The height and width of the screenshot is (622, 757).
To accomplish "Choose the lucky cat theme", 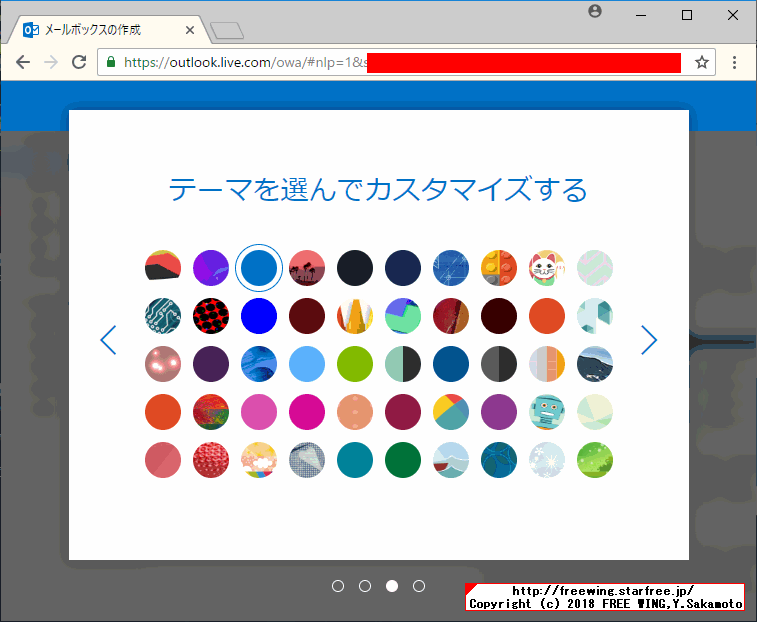I will [547, 268].
